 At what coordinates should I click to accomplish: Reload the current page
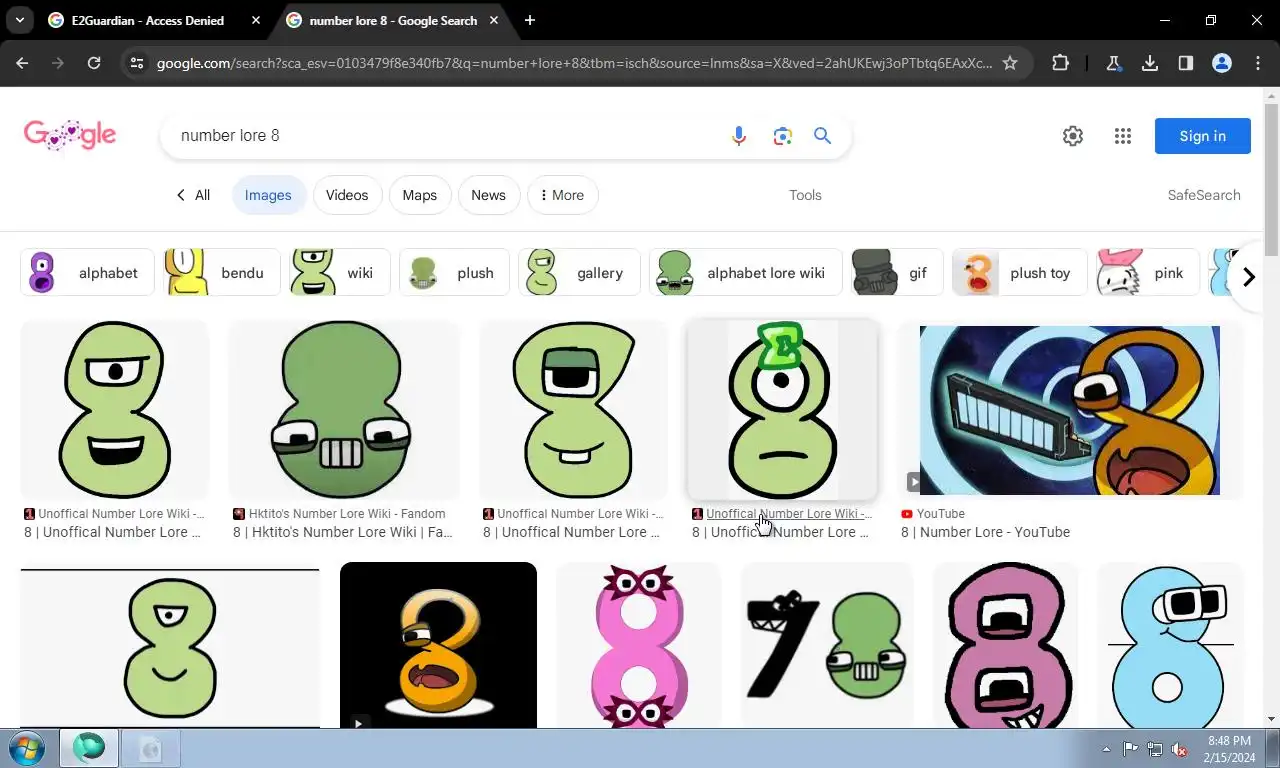point(94,63)
